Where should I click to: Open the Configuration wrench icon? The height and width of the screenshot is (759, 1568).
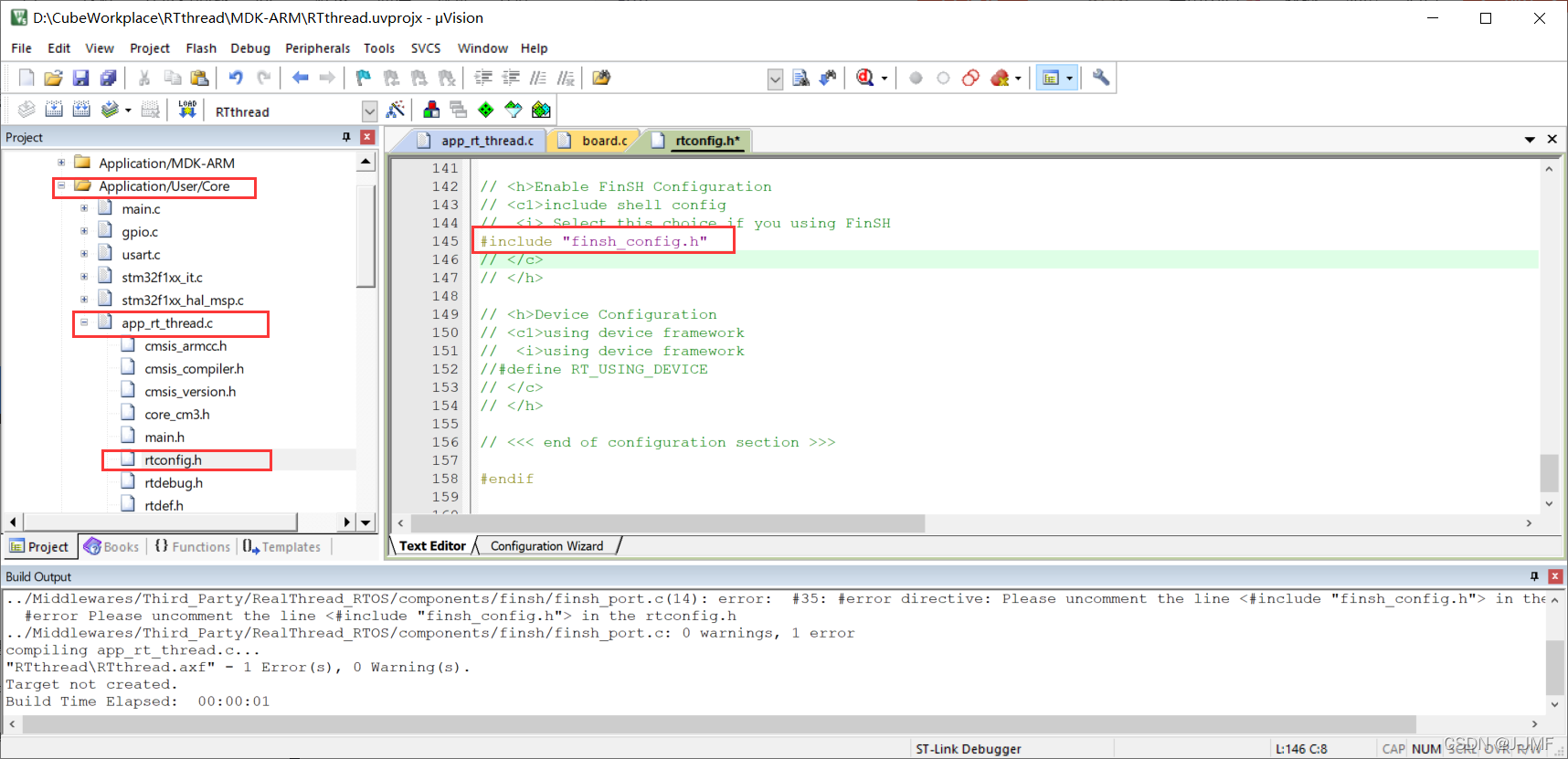pos(1101,78)
